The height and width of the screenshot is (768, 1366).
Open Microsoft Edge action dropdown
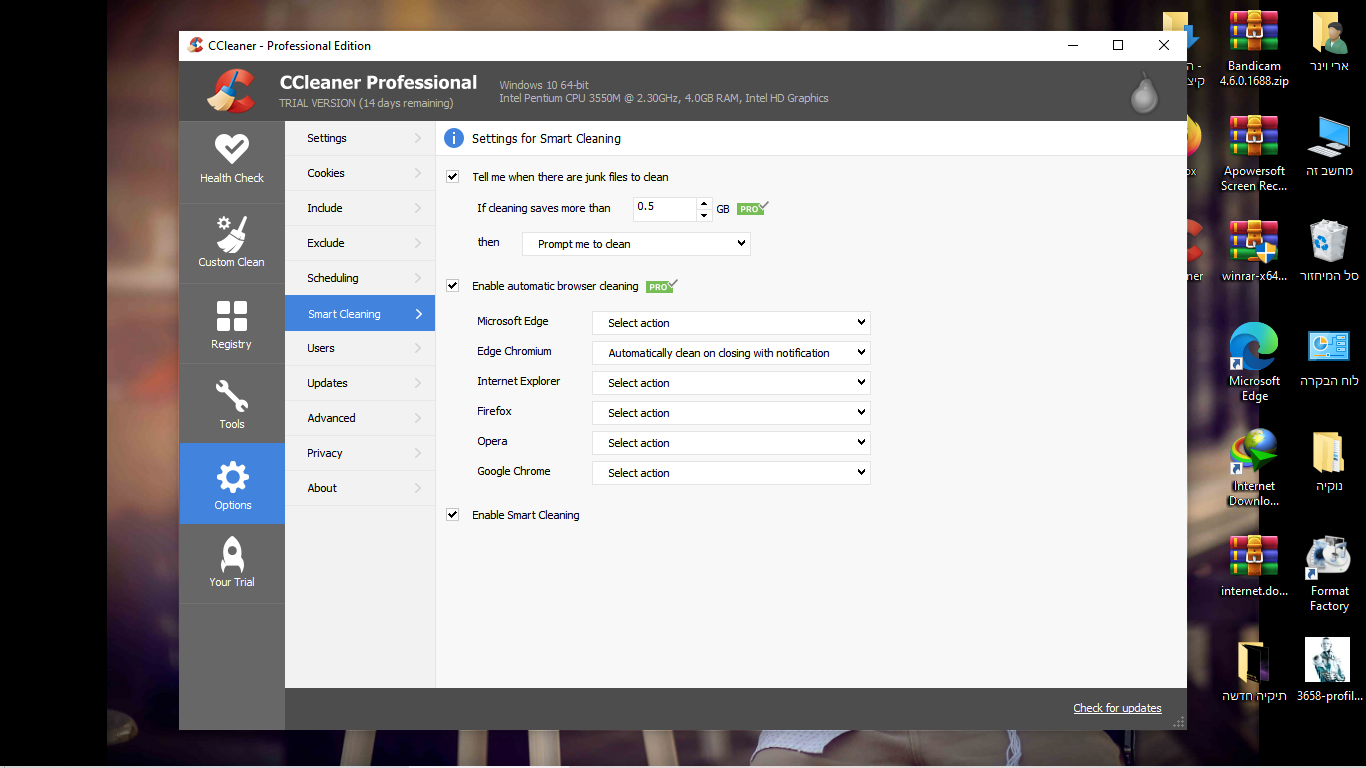[x=731, y=323]
